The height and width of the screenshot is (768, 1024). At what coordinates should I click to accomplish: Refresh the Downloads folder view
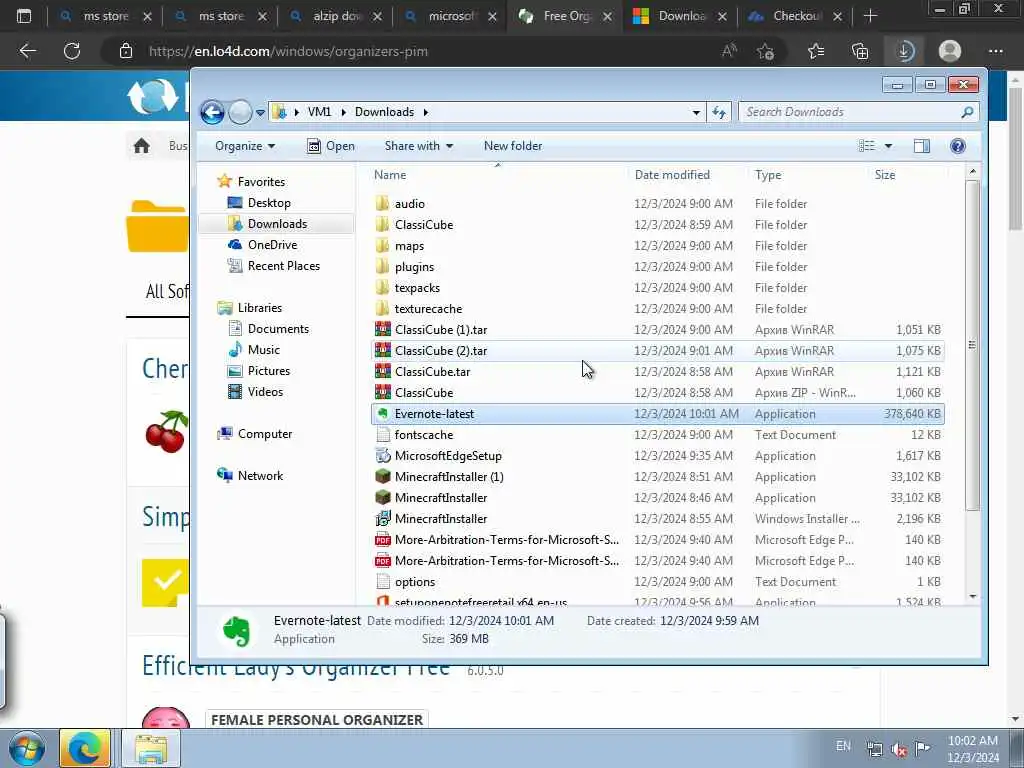(719, 112)
